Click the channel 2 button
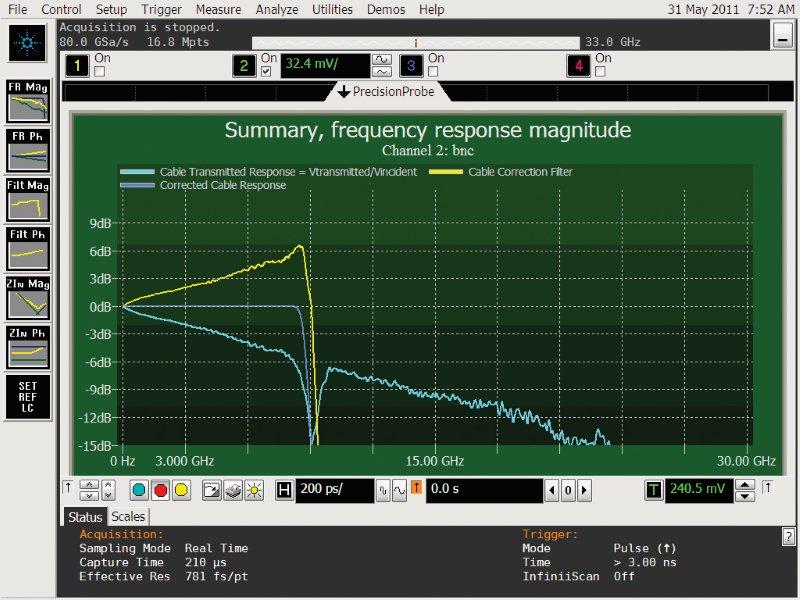 pyautogui.click(x=244, y=67)
